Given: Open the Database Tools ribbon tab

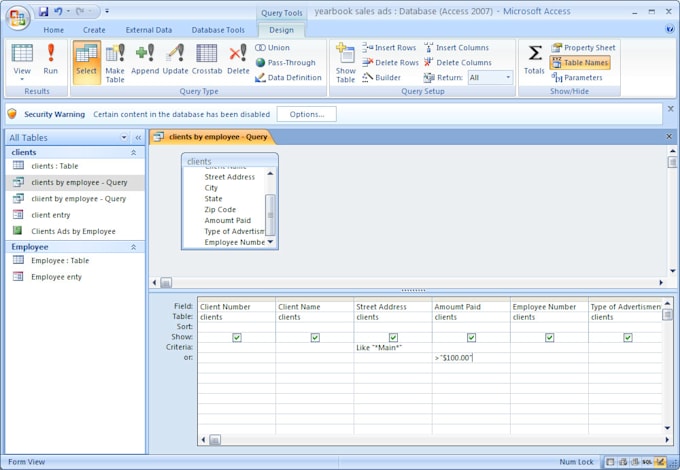Looking at the screenshot, I should pyautogui.click(x=218, y=30).
